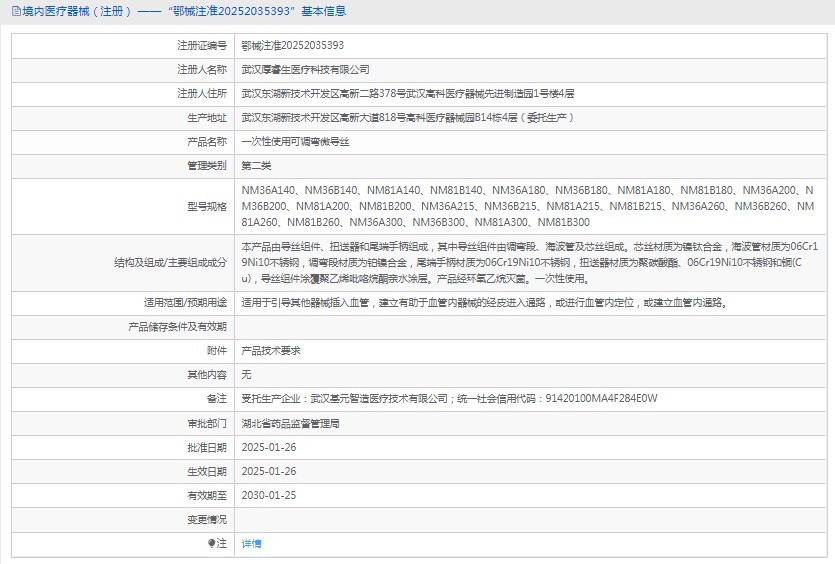Select the product name 一次性使用可调弯微导丝

pos(296,142)
